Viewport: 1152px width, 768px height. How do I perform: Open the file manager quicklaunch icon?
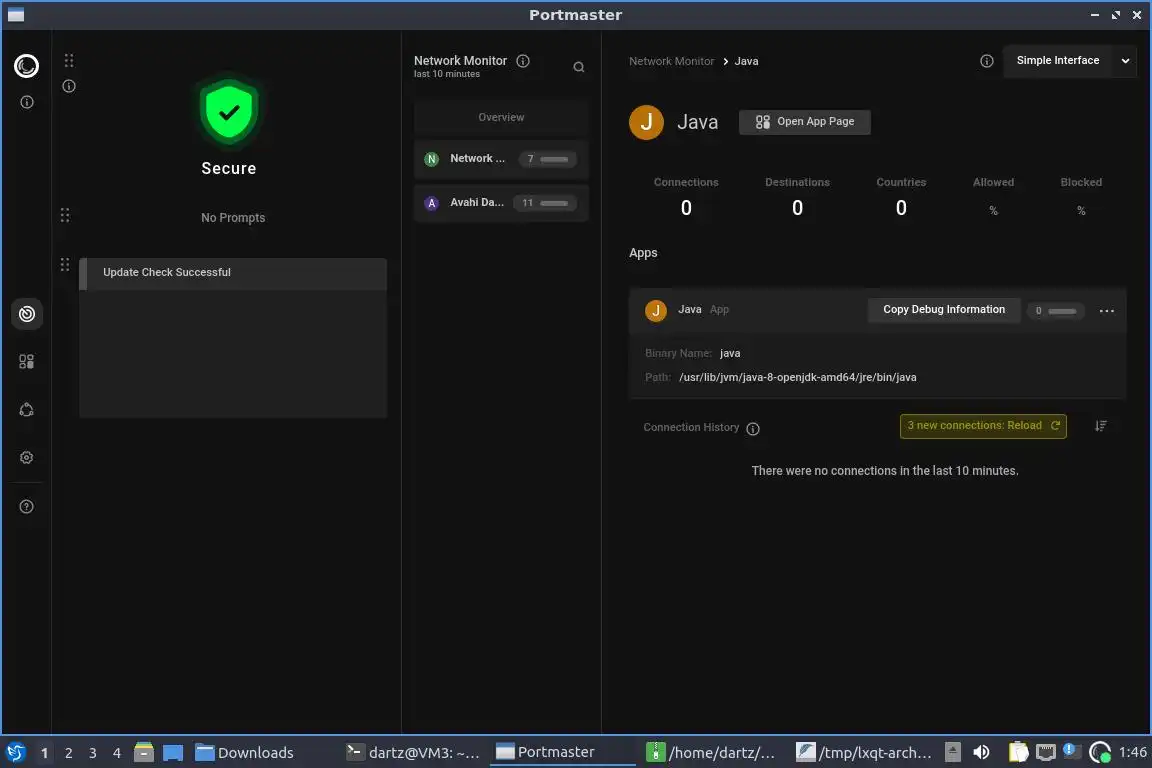(x=144, y=753)
